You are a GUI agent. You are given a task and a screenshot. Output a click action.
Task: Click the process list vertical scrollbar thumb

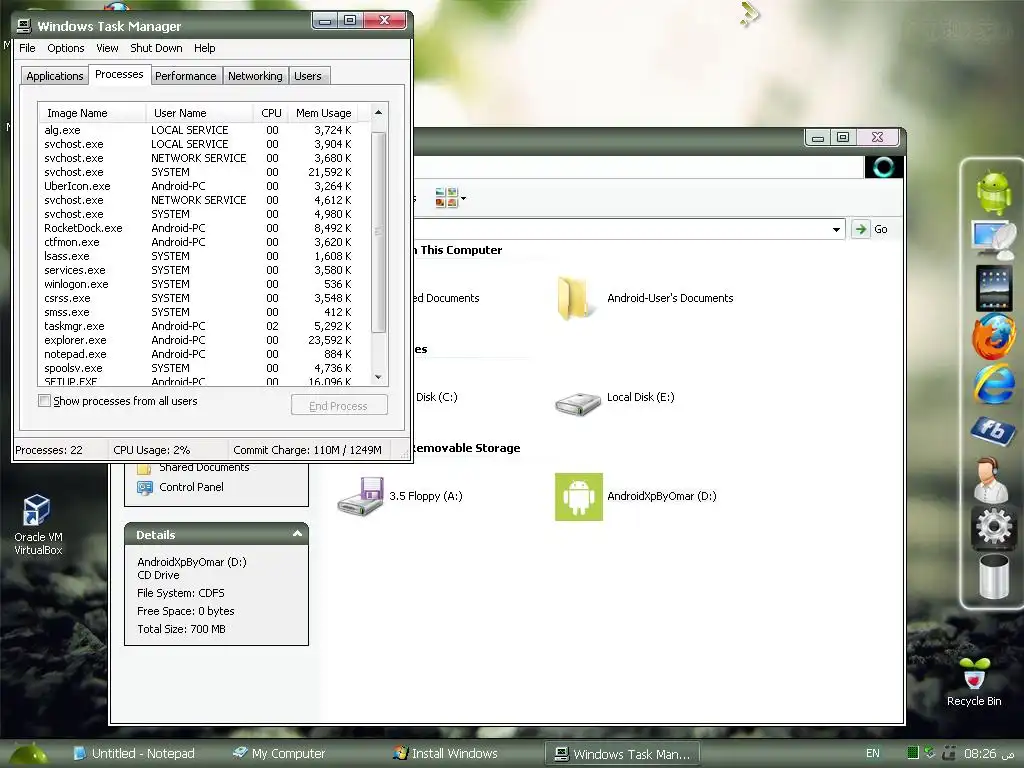(378, 232)
